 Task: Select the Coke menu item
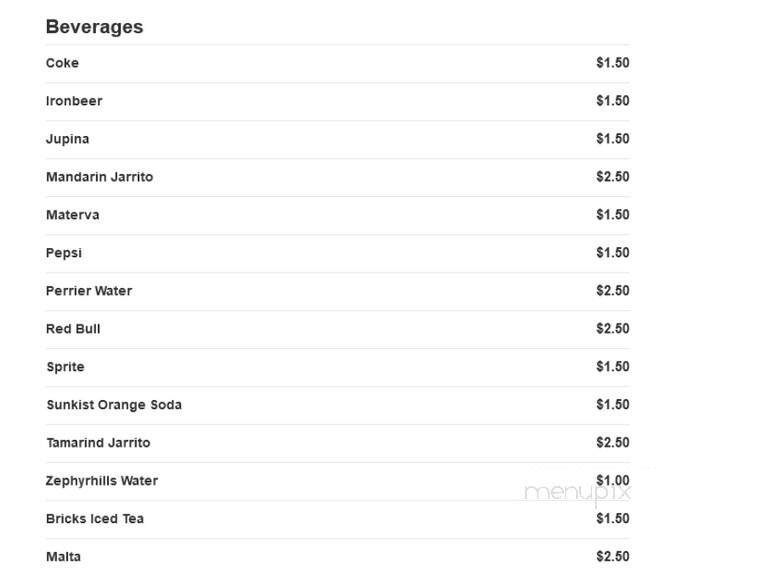tap(62, 63)
